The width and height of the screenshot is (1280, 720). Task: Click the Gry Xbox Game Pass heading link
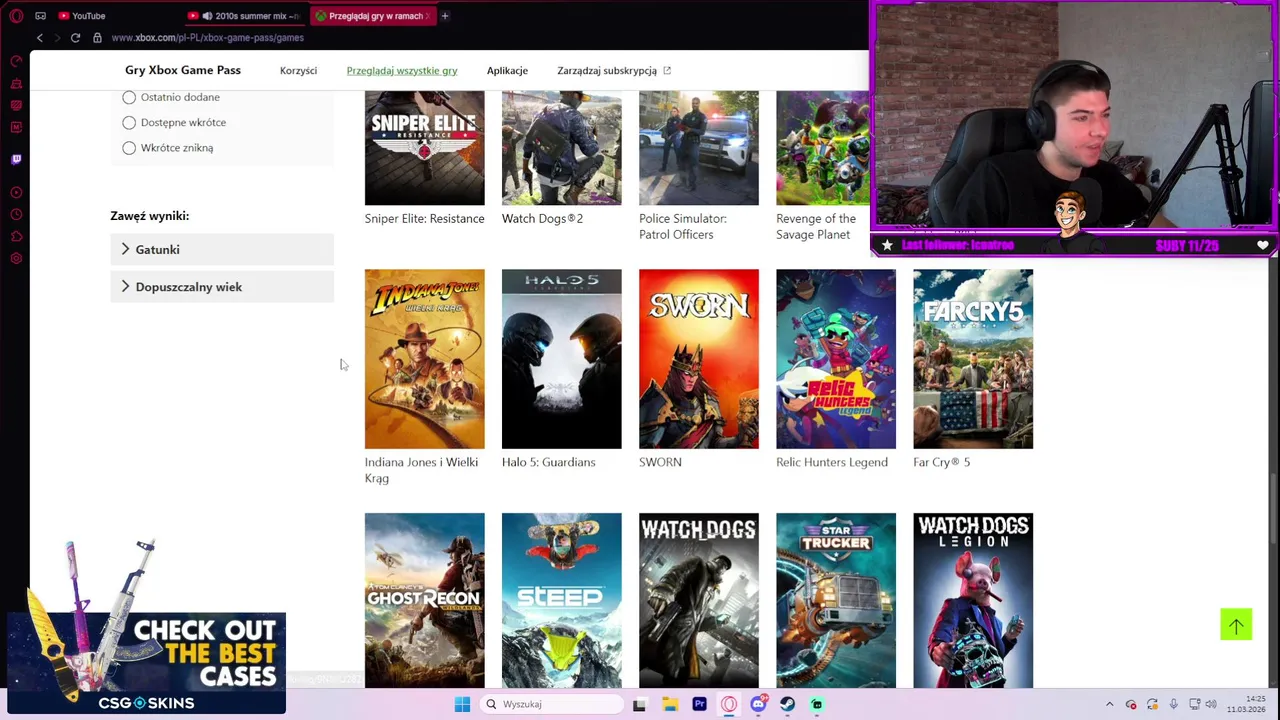coord(183,70)
